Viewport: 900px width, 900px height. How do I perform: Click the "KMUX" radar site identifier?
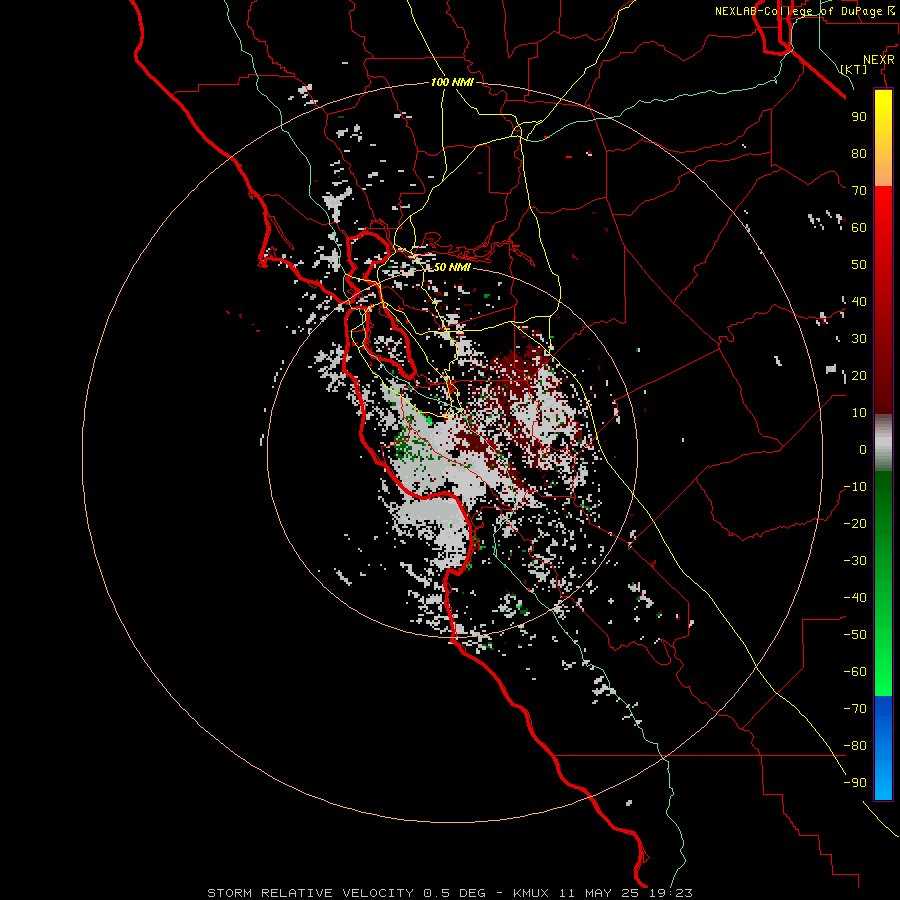pos(531,893)
